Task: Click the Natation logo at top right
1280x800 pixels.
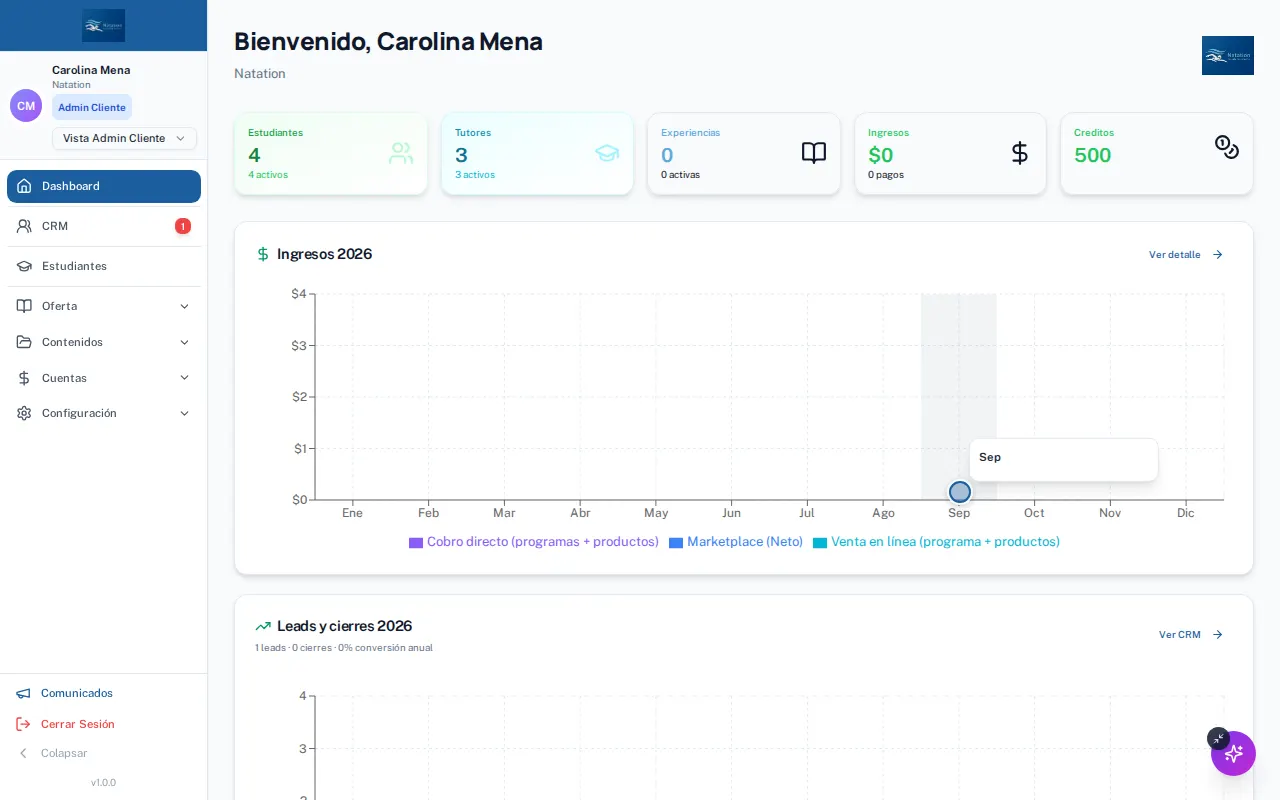Action: pos(1228,55)
